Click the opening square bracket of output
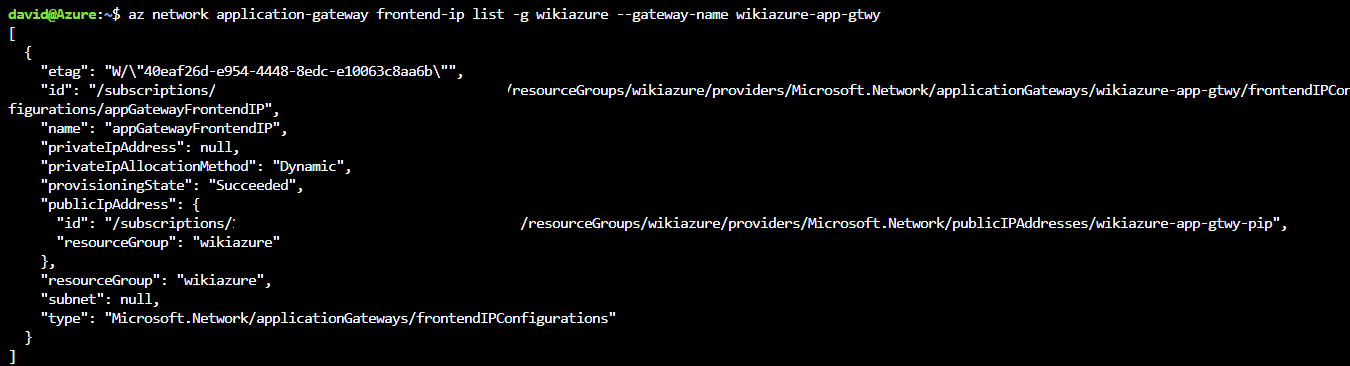Image resolution: width=1350 pixels, height=366 pixels. pos(11,34)
